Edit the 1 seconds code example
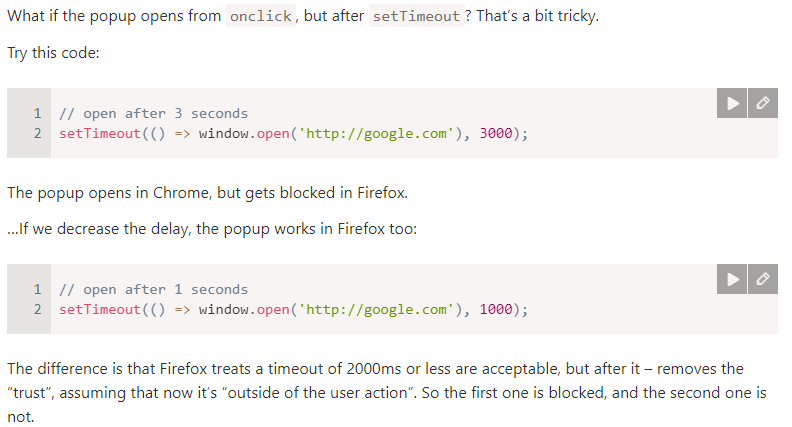Screen dimensions: 792x427 point(763,279)
